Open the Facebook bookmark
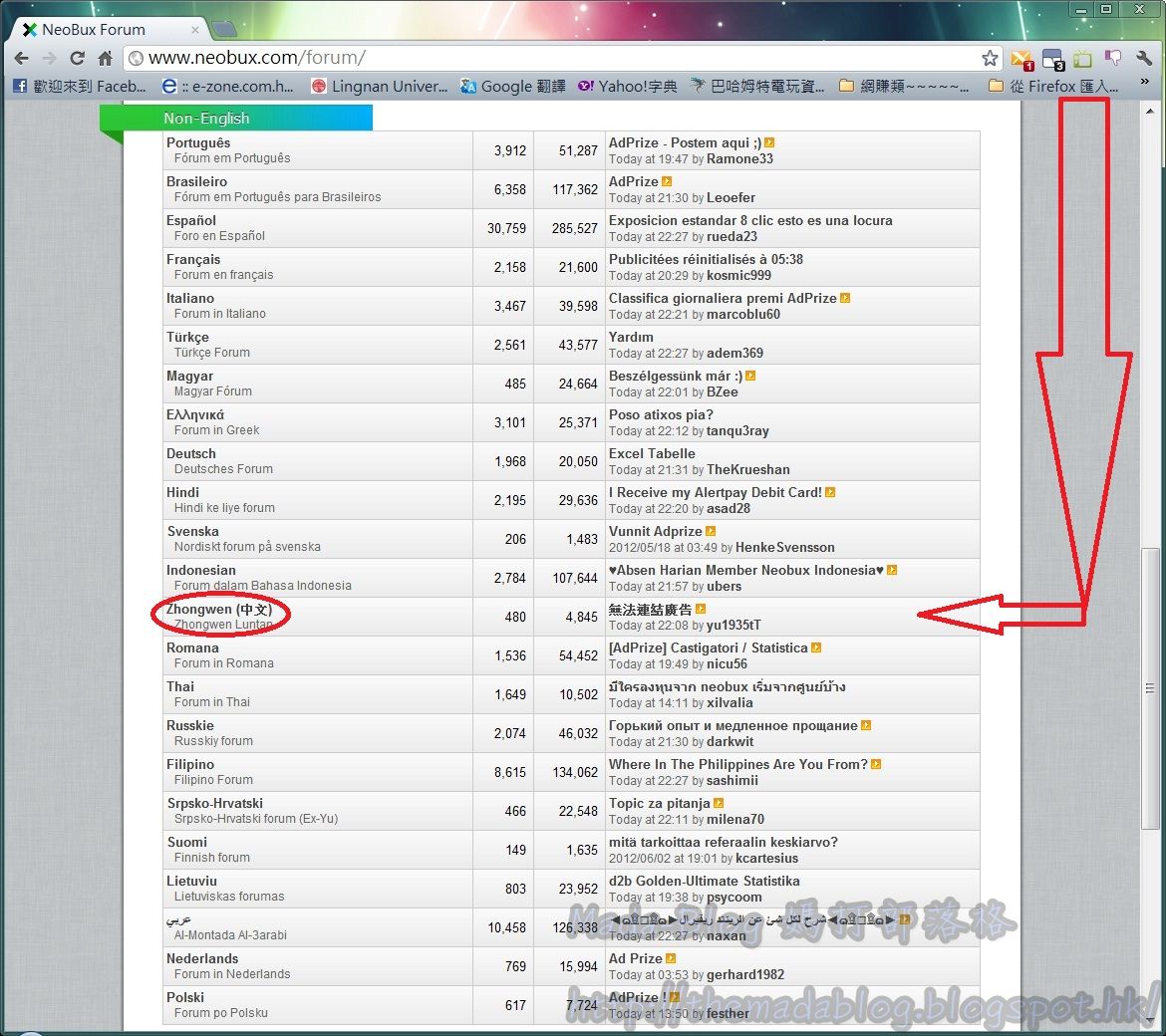Screen dimensions: 1166x1036 pyautogui.click(x=80, y=87)
